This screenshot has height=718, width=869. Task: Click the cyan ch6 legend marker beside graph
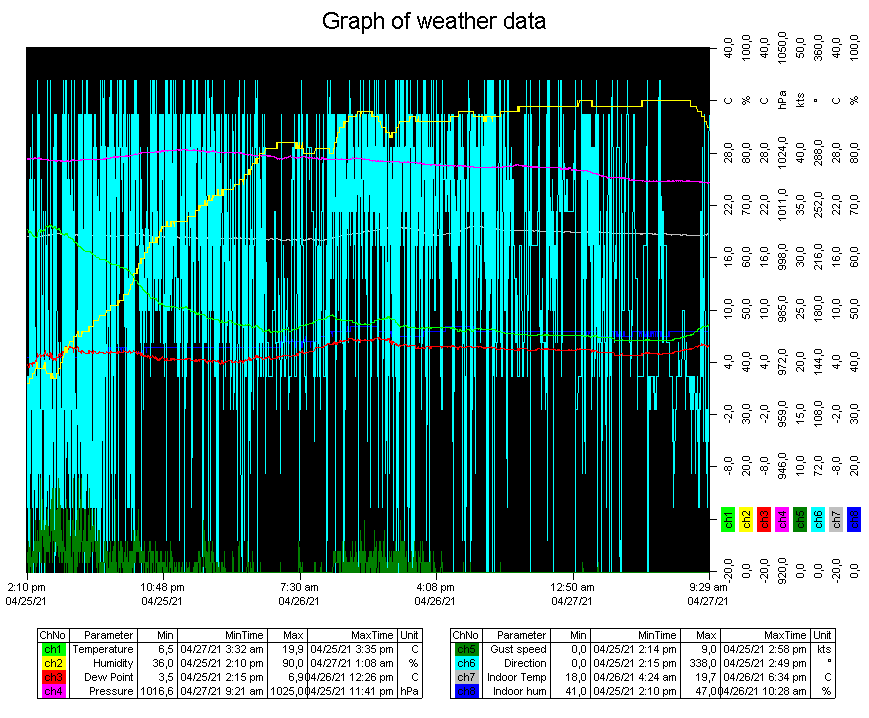click(x=818, y=519)
